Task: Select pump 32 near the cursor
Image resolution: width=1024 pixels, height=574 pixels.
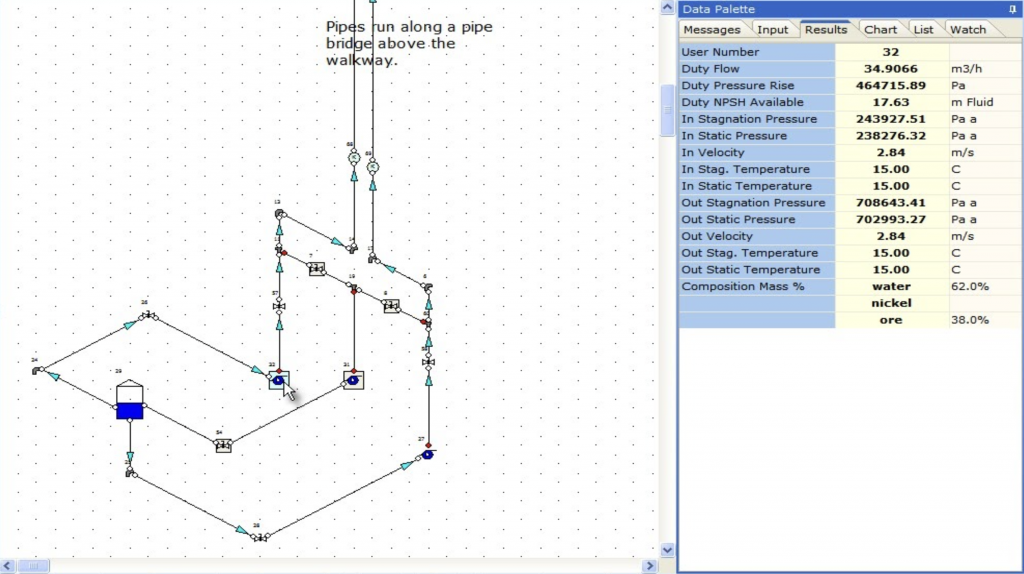Action: pos(279,380)
